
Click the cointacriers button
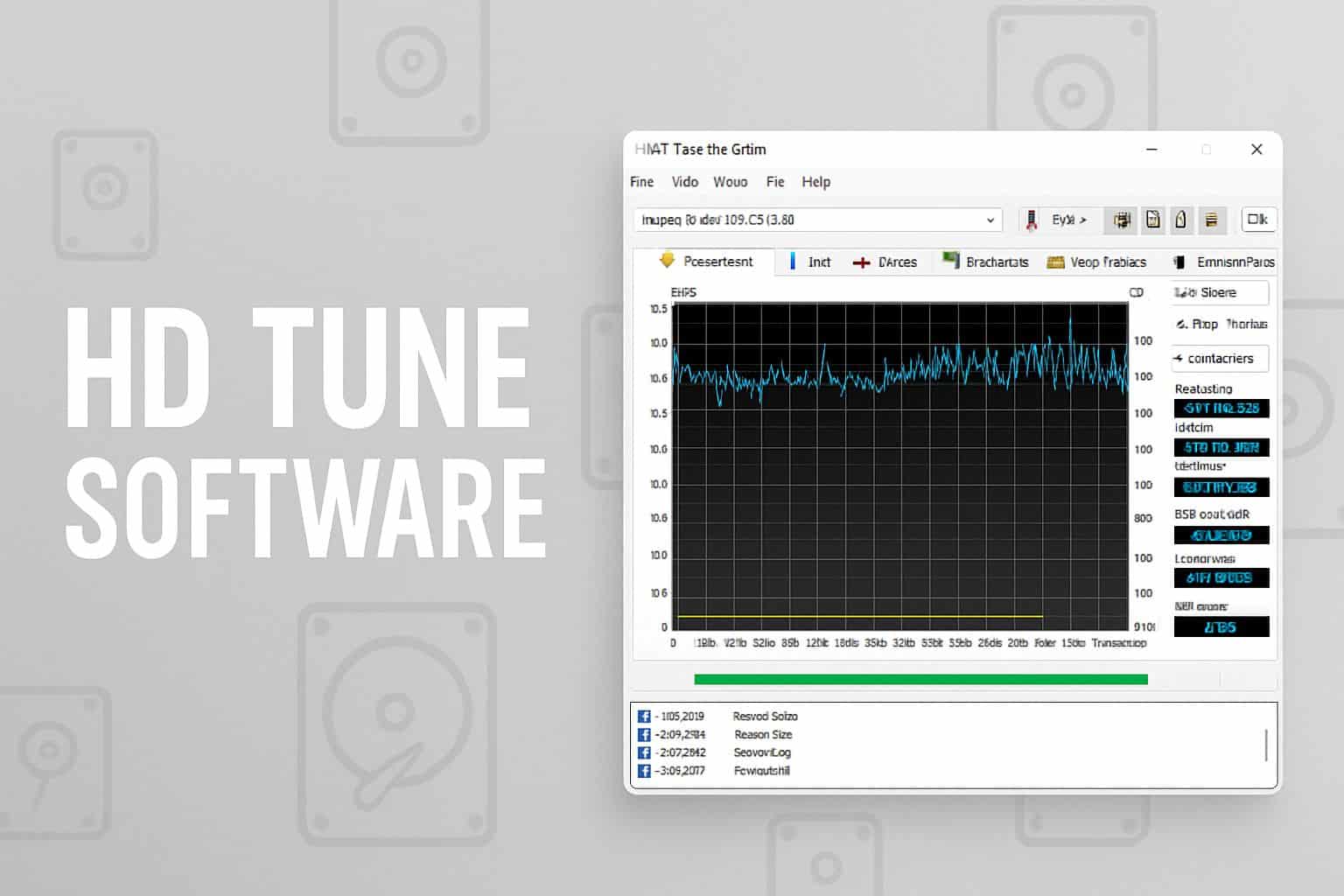click(x=1220, y=358)
